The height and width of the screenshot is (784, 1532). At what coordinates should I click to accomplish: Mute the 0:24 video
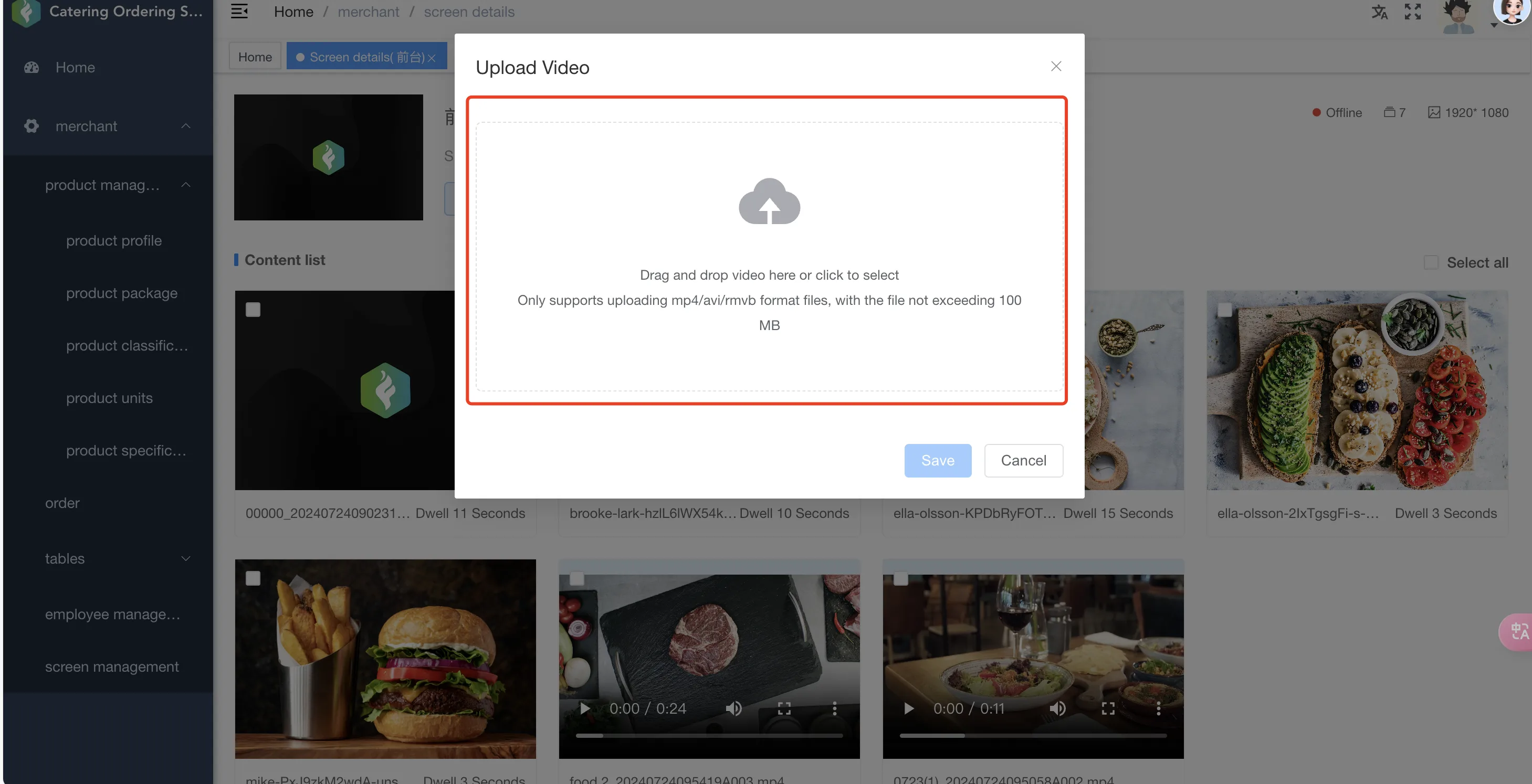tap(734, 708)
